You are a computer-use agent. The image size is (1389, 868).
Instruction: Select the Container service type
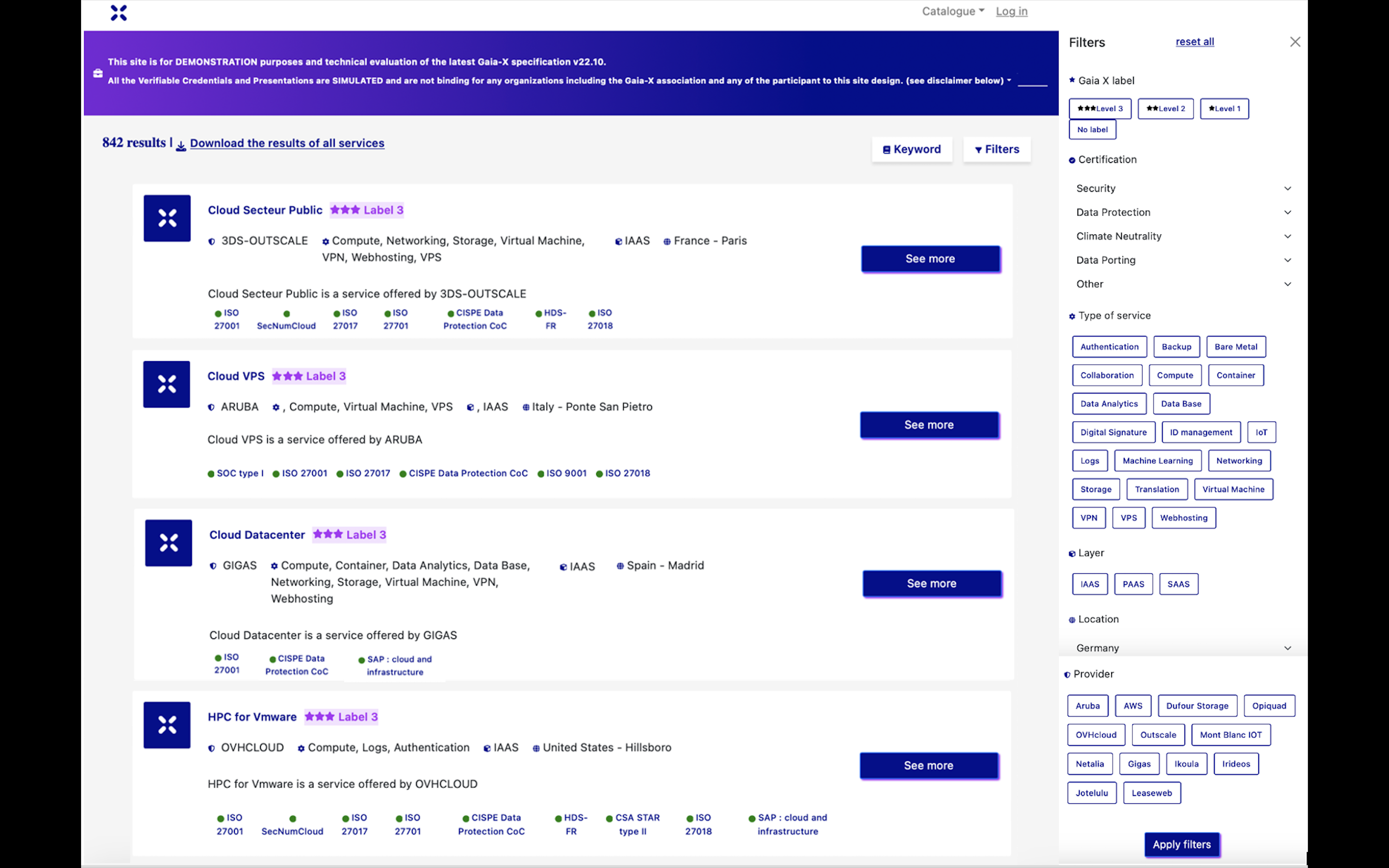(1235, 376)
